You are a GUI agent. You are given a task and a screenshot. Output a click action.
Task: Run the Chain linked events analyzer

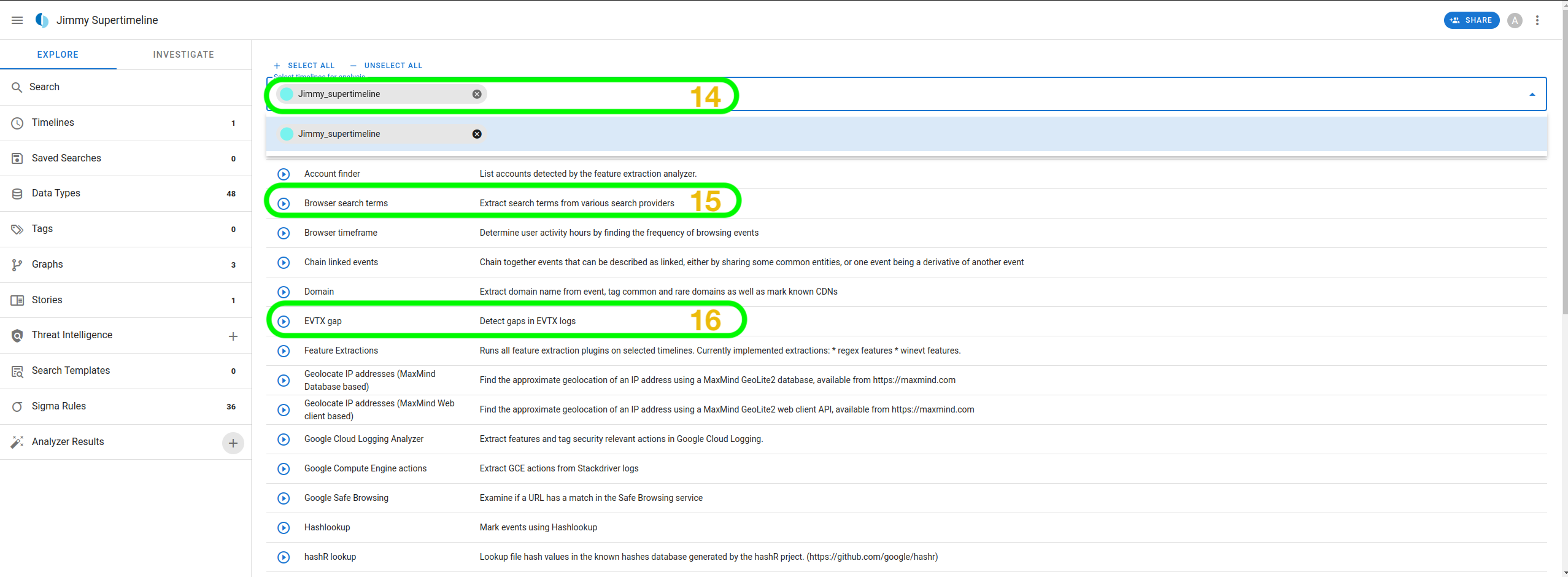click(284, 263)
